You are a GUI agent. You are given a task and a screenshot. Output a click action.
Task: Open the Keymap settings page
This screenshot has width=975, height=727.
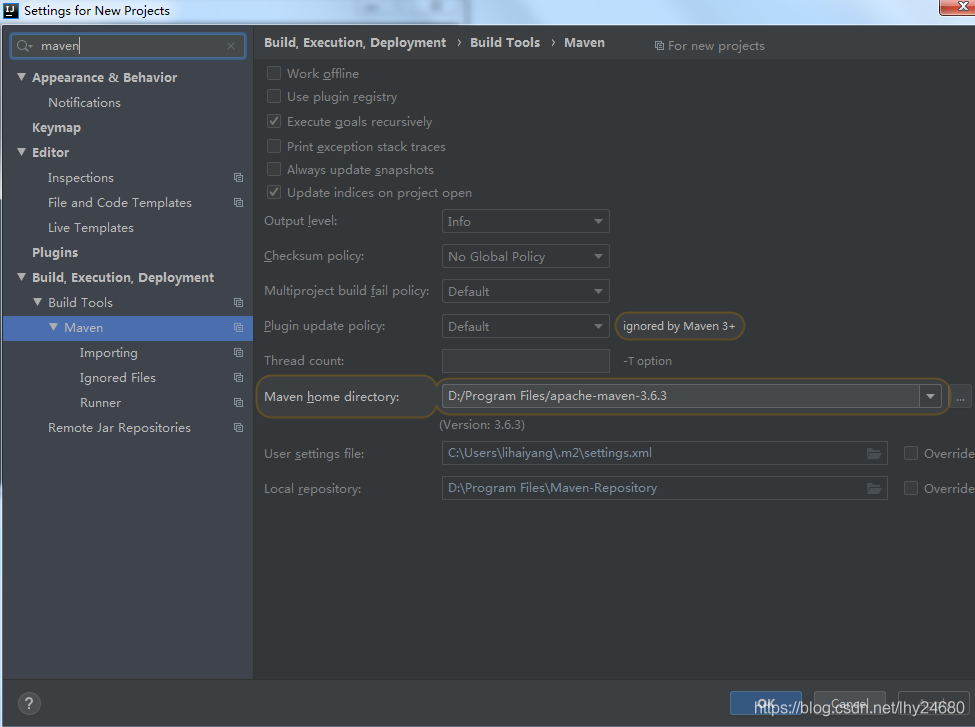pyautogui.click(x=56, y=128)
